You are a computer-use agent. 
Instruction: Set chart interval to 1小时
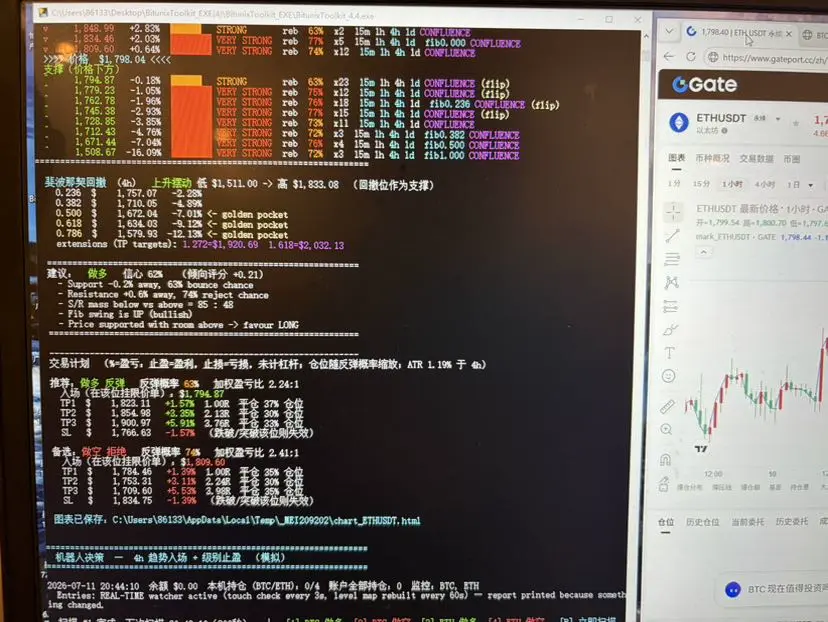[x=732, y=184]
